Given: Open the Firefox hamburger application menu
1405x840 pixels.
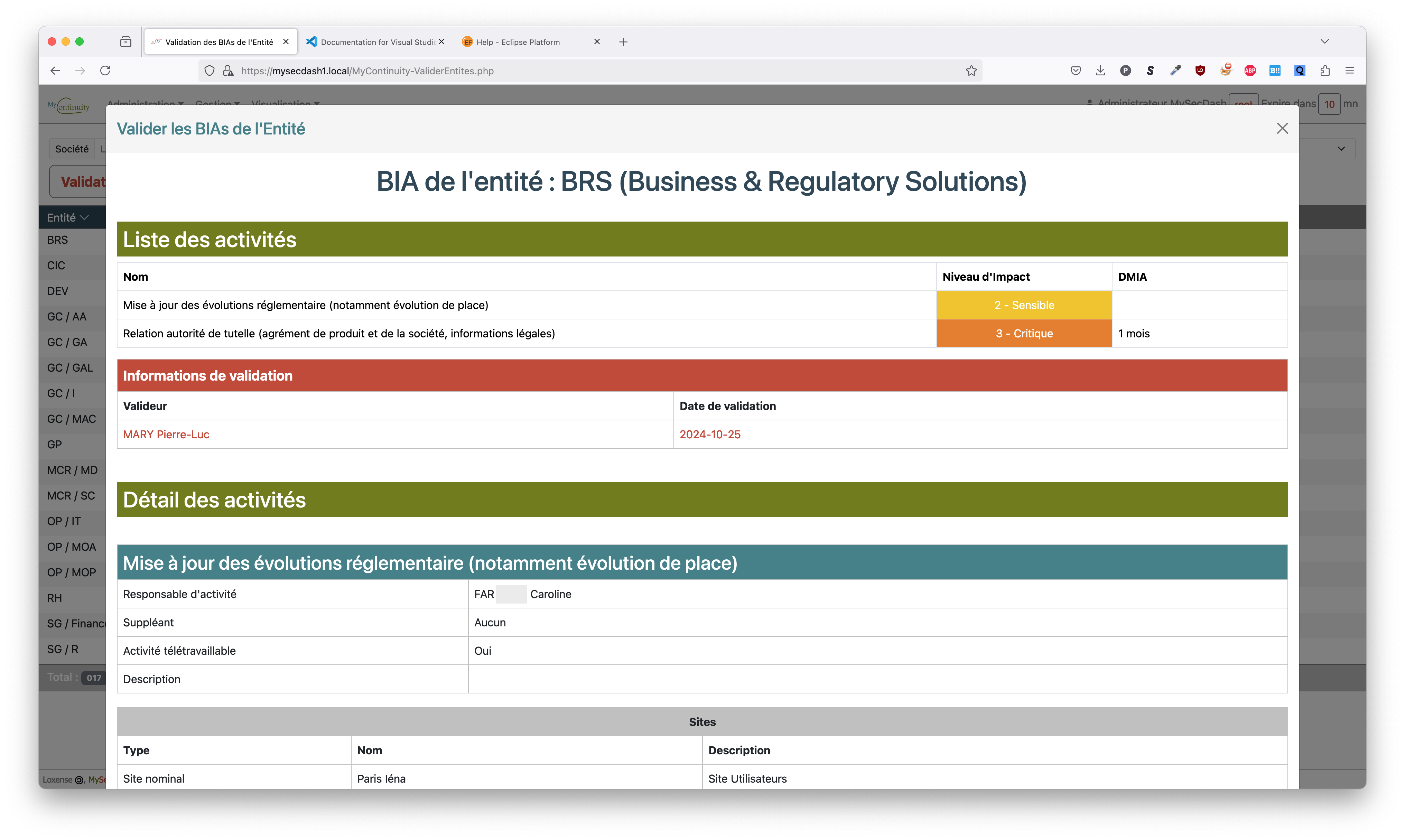Looking at the screenshot, I should pos(1350,71).
